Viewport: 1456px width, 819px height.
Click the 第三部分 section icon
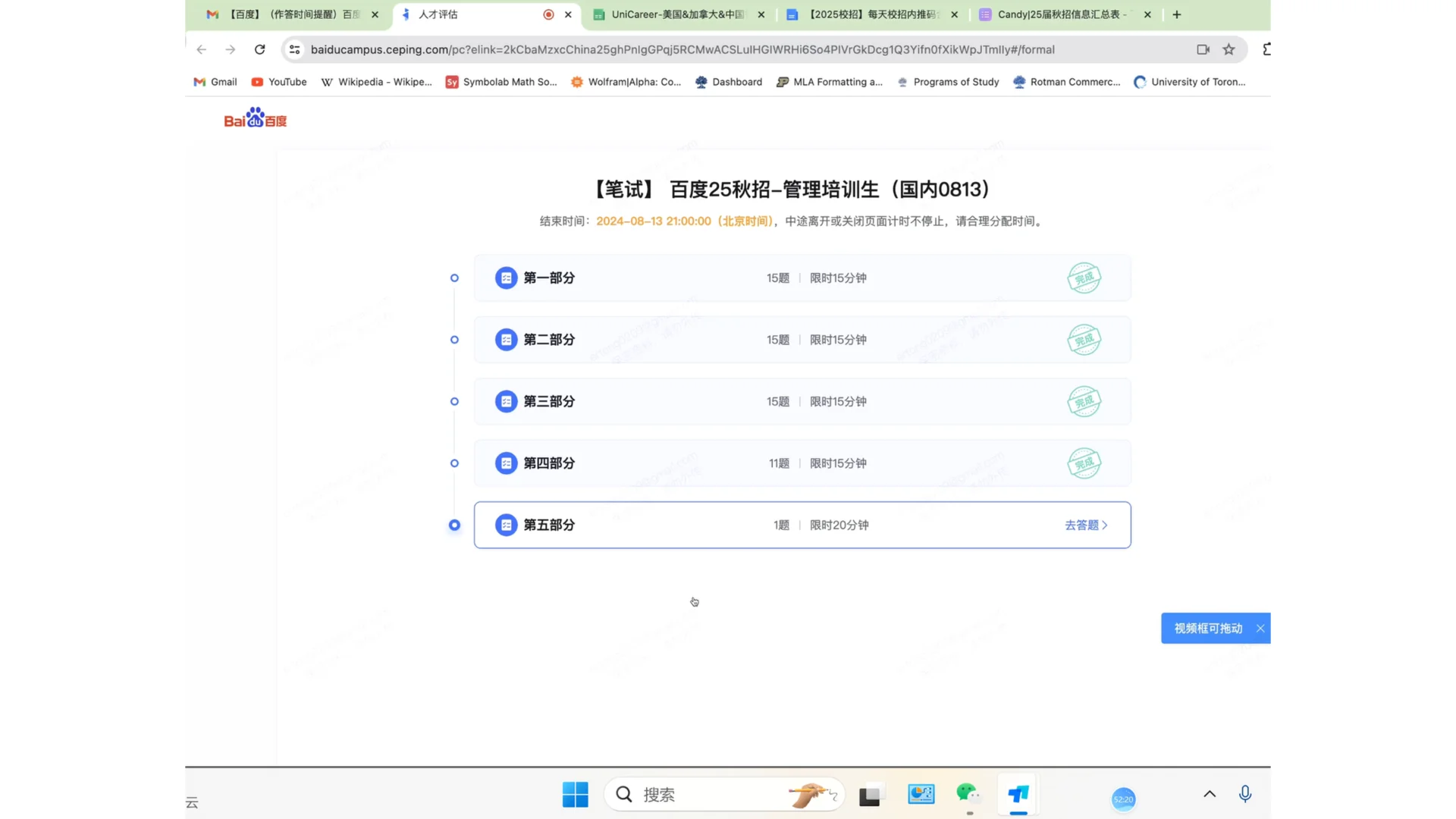506,401
